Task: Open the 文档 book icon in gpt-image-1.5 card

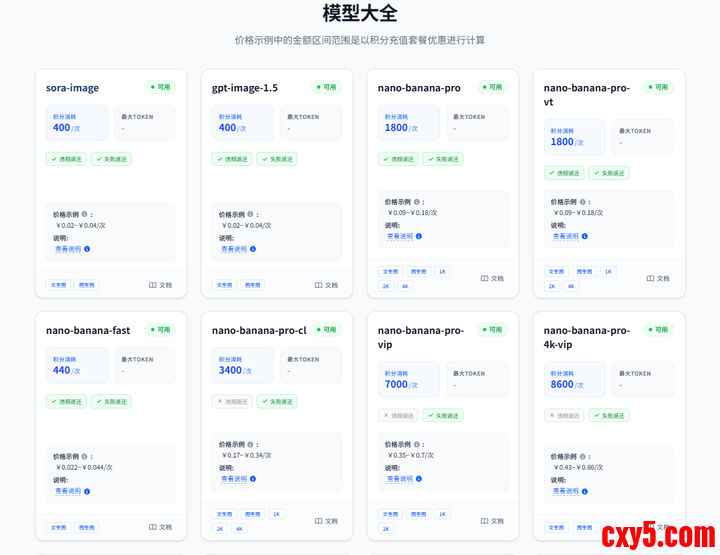Action: point(319,285)
